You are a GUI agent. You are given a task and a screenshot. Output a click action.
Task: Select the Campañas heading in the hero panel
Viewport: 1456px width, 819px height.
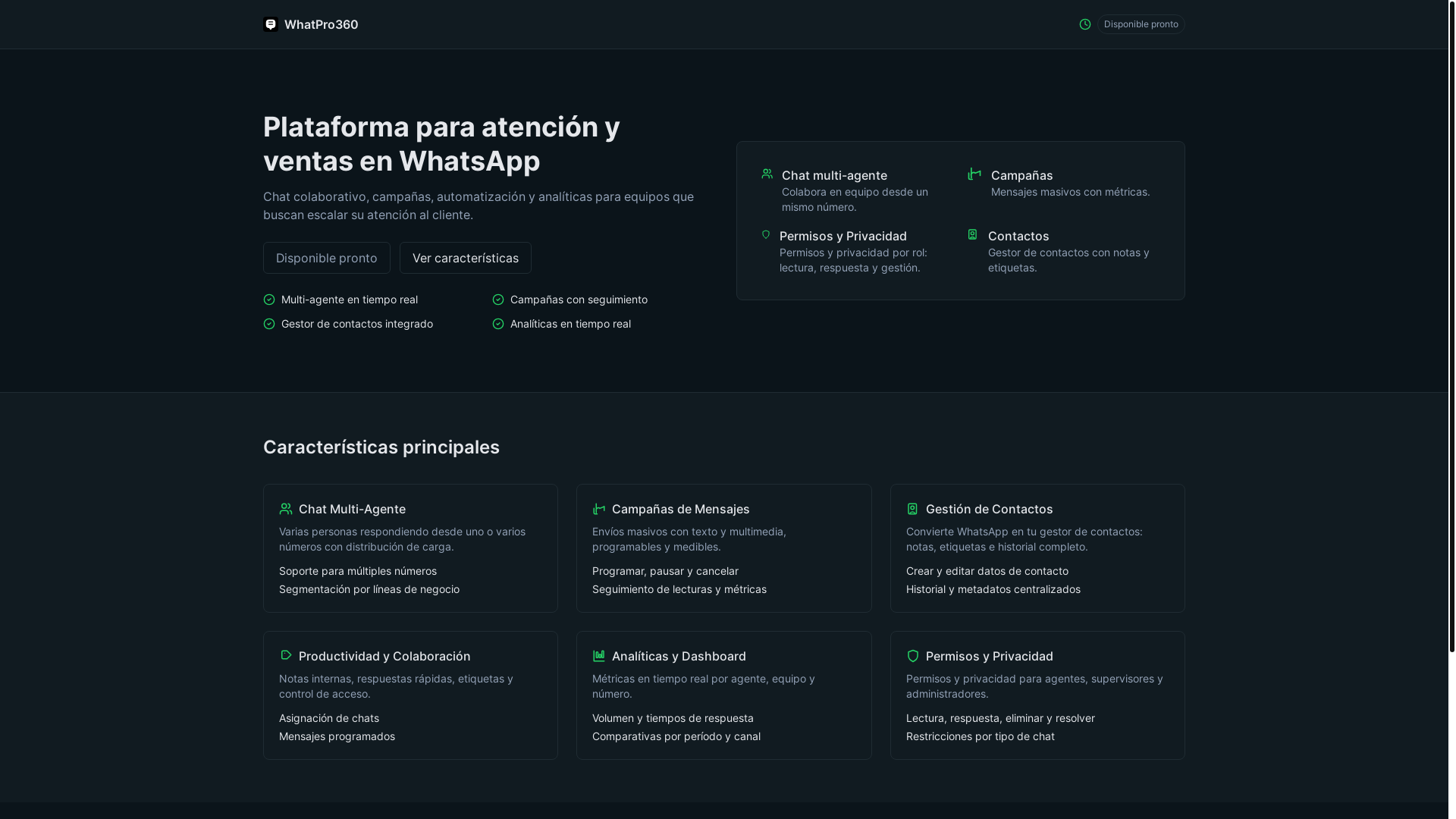point(1021,175)
